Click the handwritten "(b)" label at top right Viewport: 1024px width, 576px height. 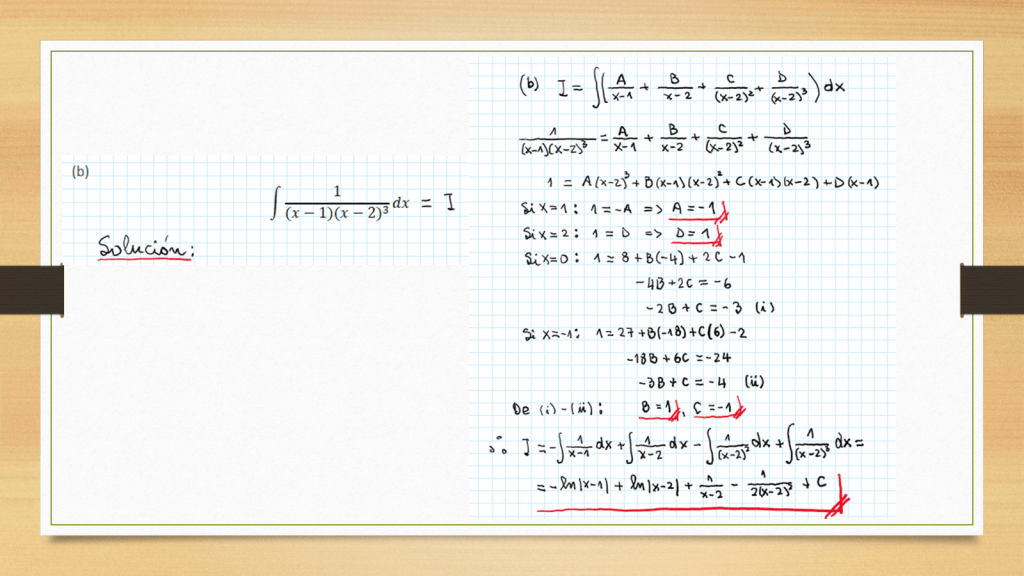pyautogui.click(x=530, y=85)
